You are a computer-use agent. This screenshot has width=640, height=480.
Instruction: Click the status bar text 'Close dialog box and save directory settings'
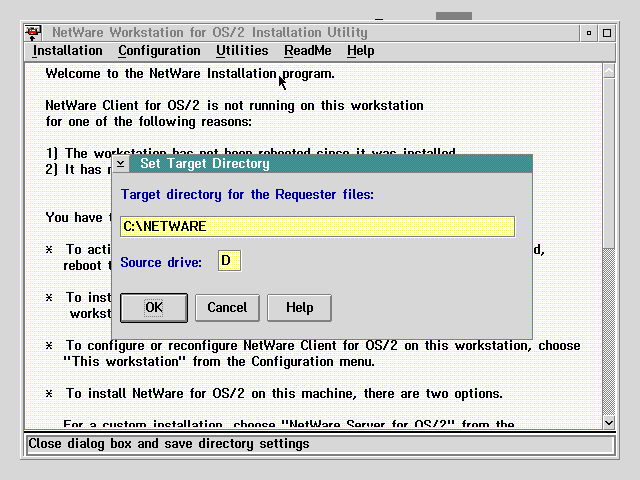169,444
